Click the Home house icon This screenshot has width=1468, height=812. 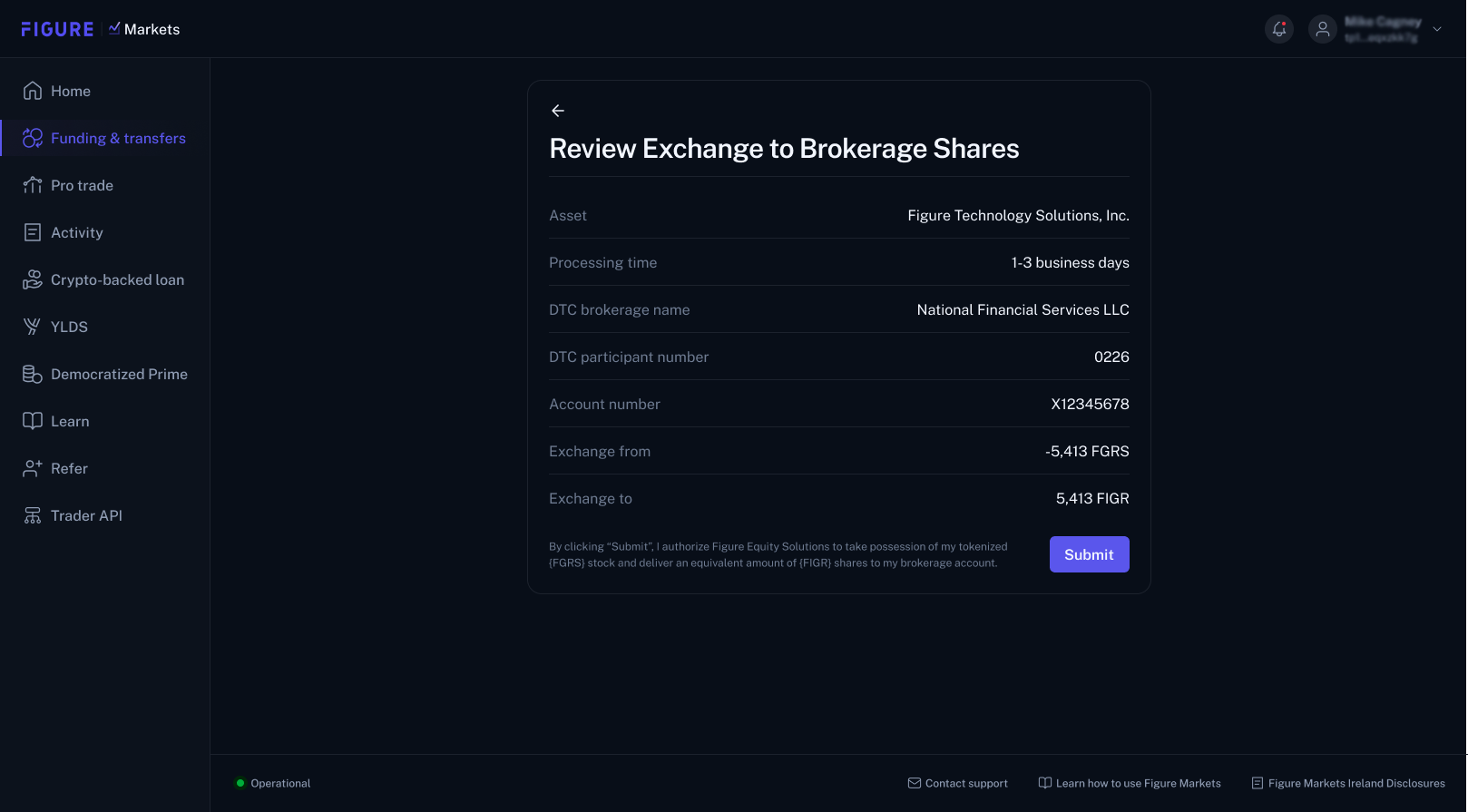click(x=33, y=91)
